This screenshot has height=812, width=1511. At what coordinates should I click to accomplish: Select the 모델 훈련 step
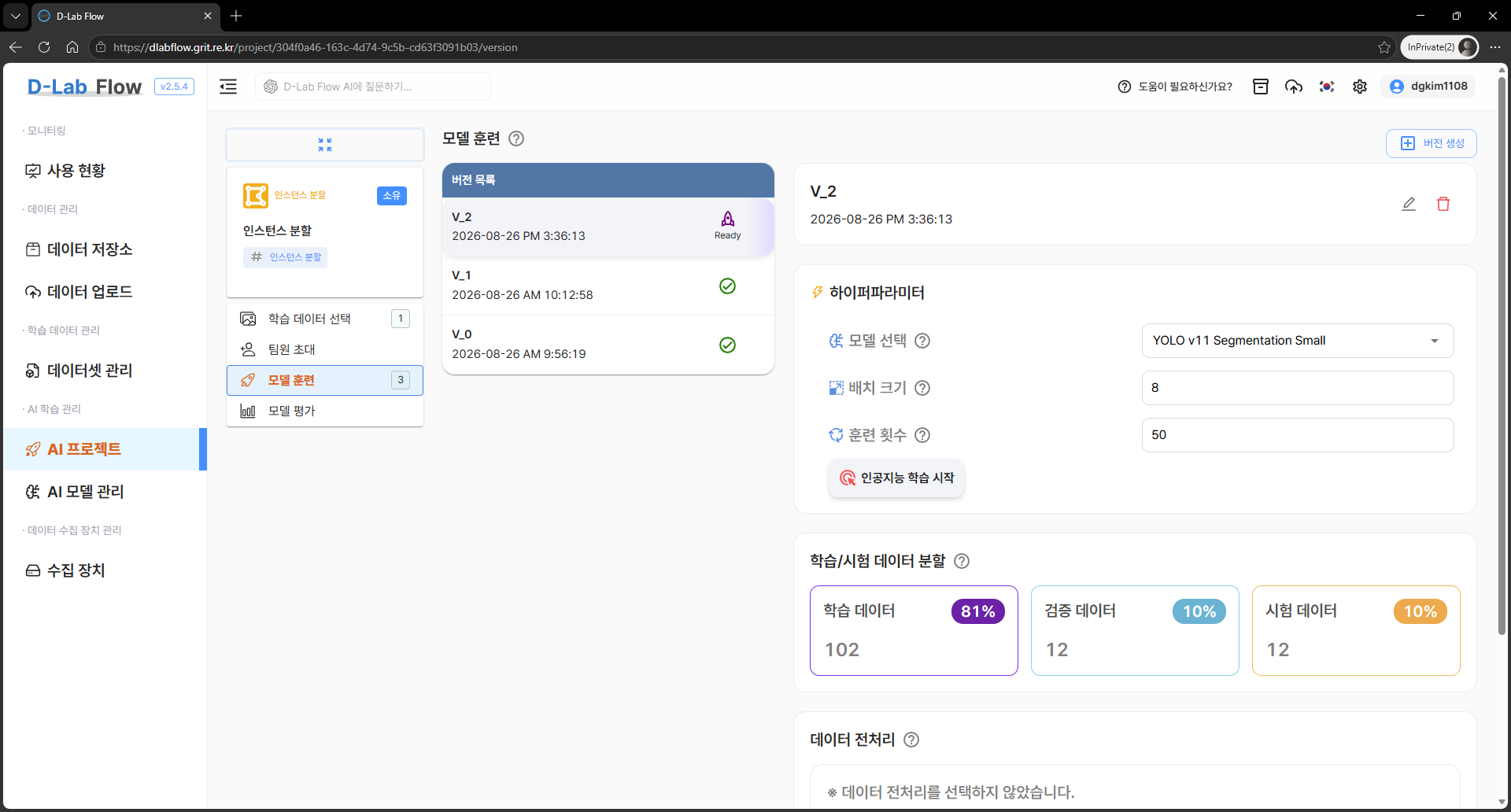(x=325, y=380)
